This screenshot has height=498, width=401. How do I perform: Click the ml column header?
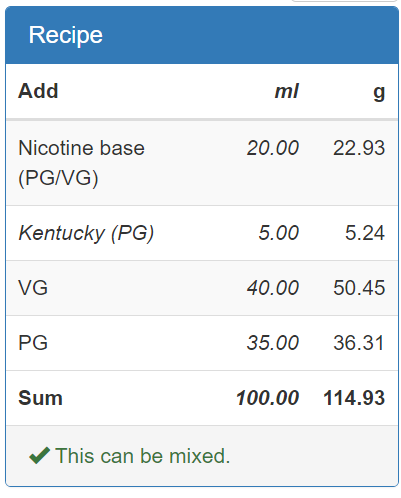tap(287, 91)
